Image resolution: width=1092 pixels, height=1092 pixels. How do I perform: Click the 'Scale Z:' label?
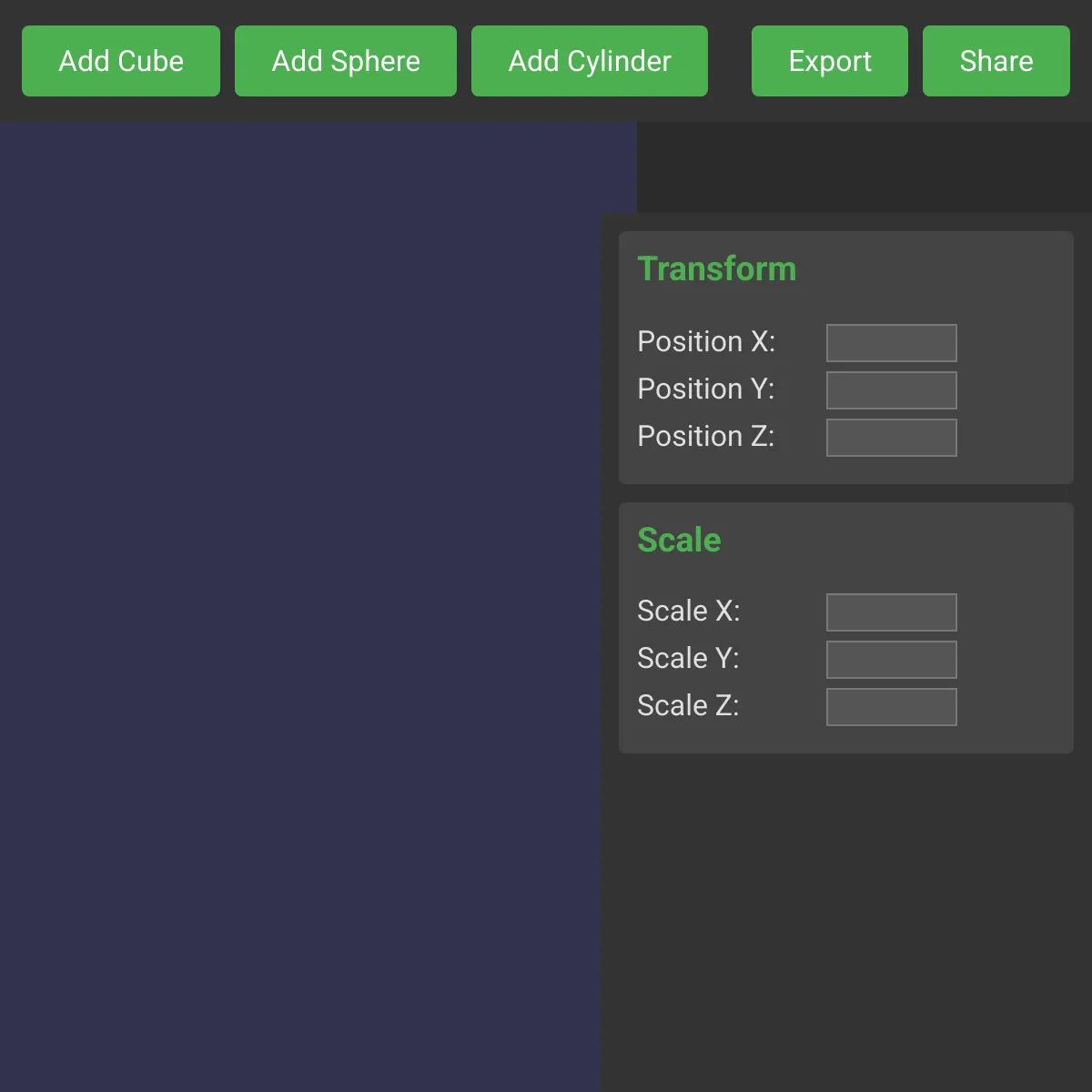click(x=689, y=705)
